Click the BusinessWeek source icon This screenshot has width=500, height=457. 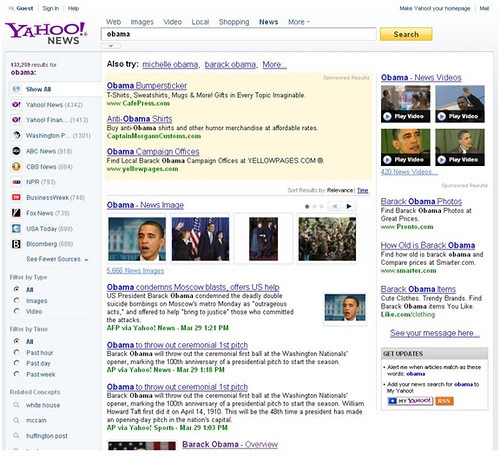click(16, 197)
